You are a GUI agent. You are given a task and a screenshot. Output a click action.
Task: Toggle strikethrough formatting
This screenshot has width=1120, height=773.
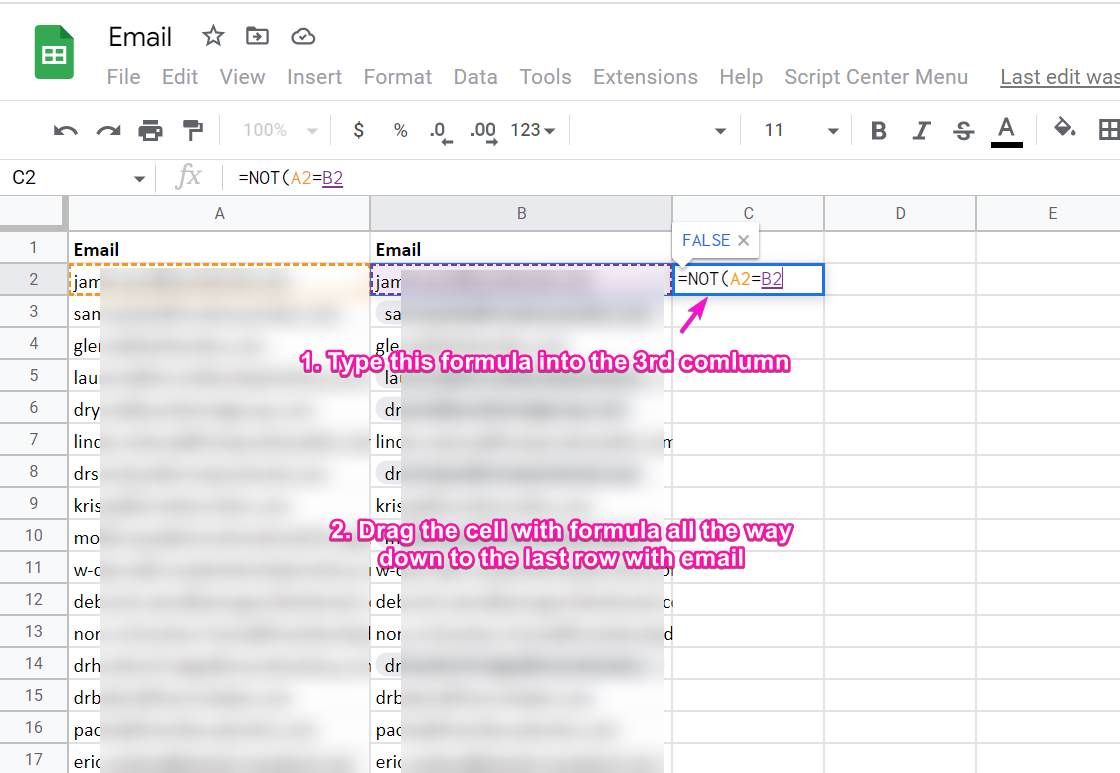962,130
